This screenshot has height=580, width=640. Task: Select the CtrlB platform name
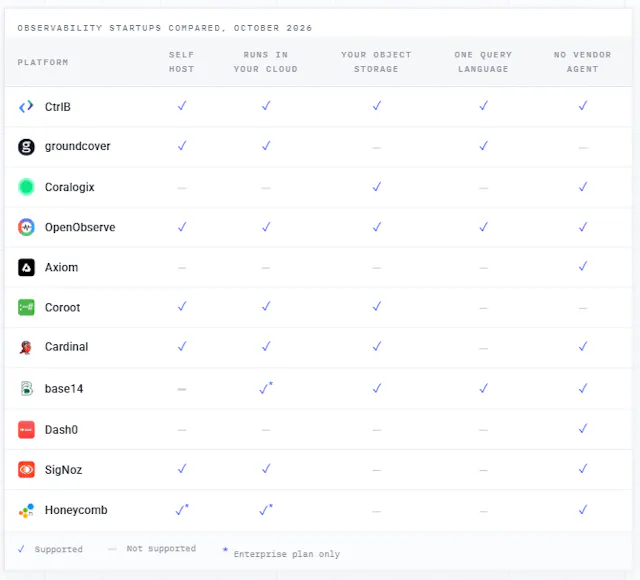click(x=58, y=107)
